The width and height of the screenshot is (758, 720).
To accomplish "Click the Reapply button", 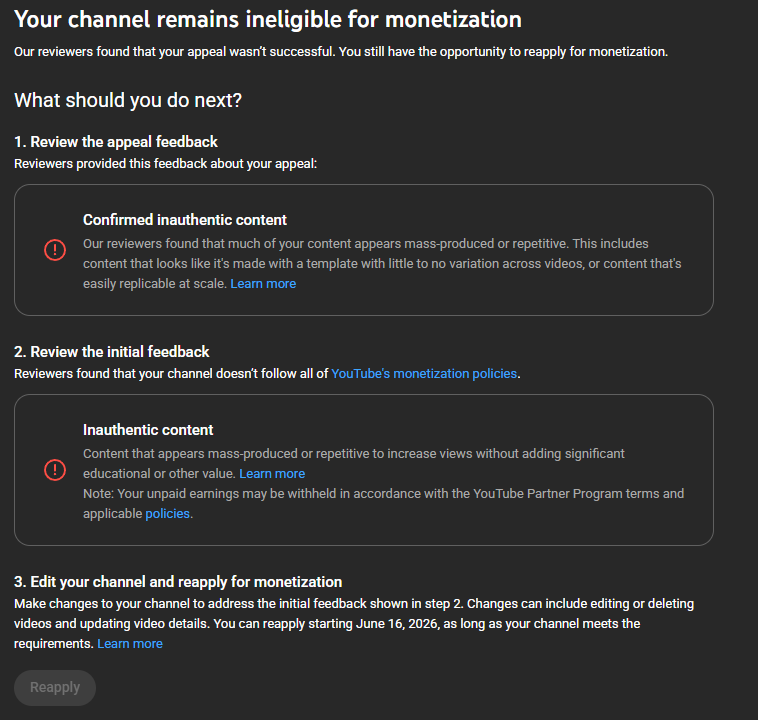I will [x=55, y=688].
